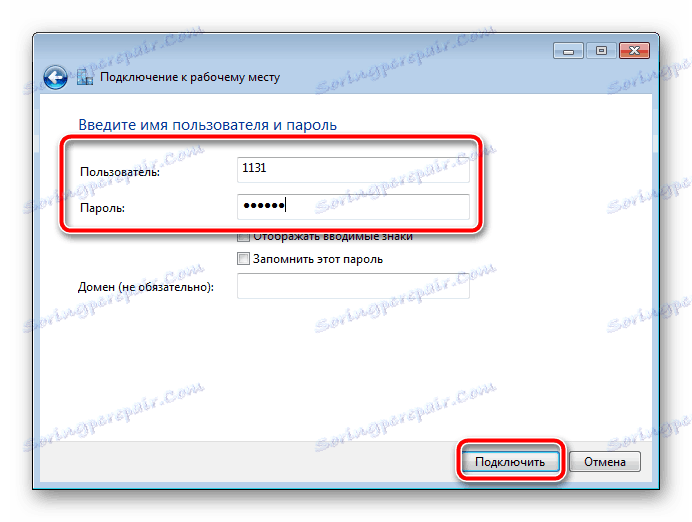The height and width of the screenshot is (522, 692).
Task: Click the workplace connection wizard icon
Action: coord(85,77)
